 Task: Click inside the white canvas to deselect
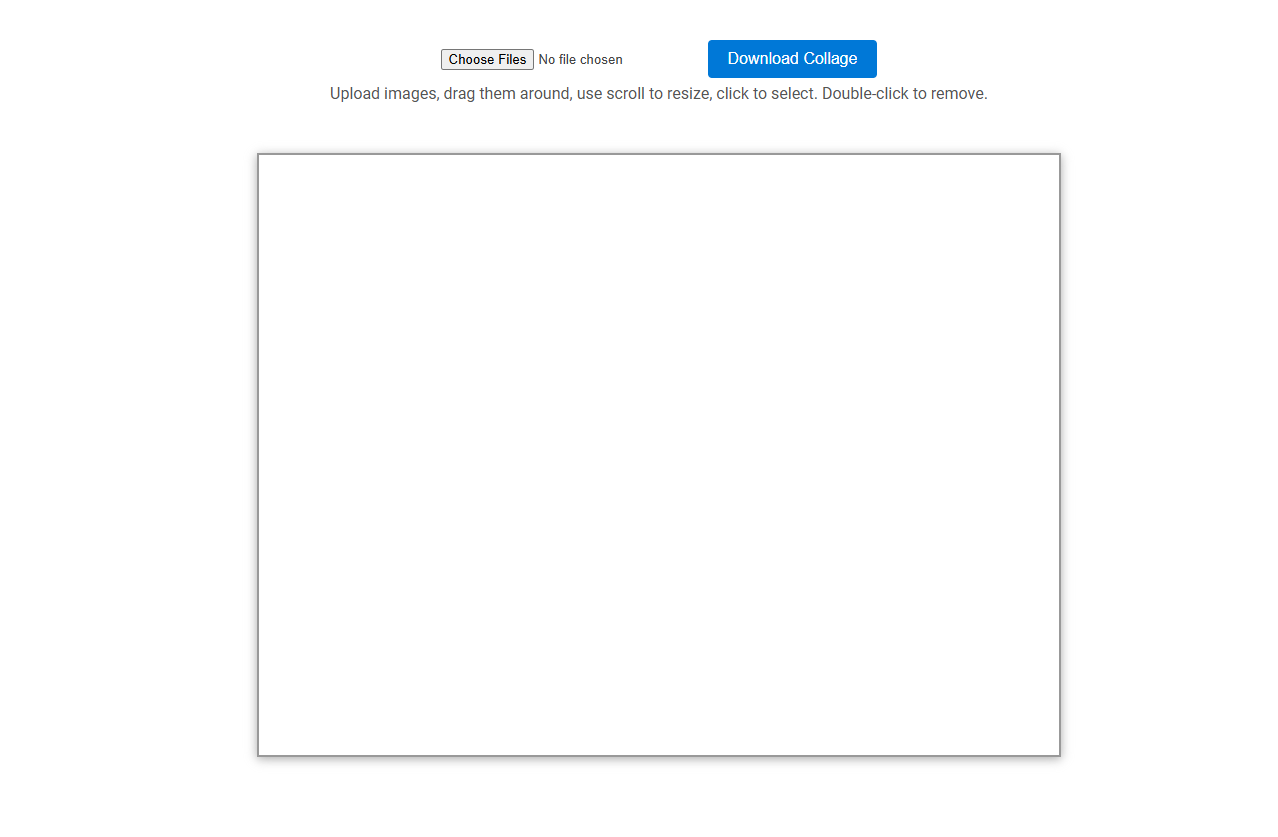tap(659, 455)
